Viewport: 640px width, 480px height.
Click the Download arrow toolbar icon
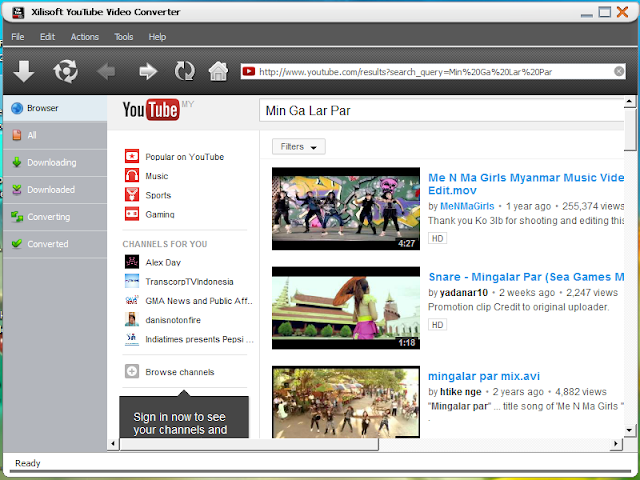pos(24,71)
